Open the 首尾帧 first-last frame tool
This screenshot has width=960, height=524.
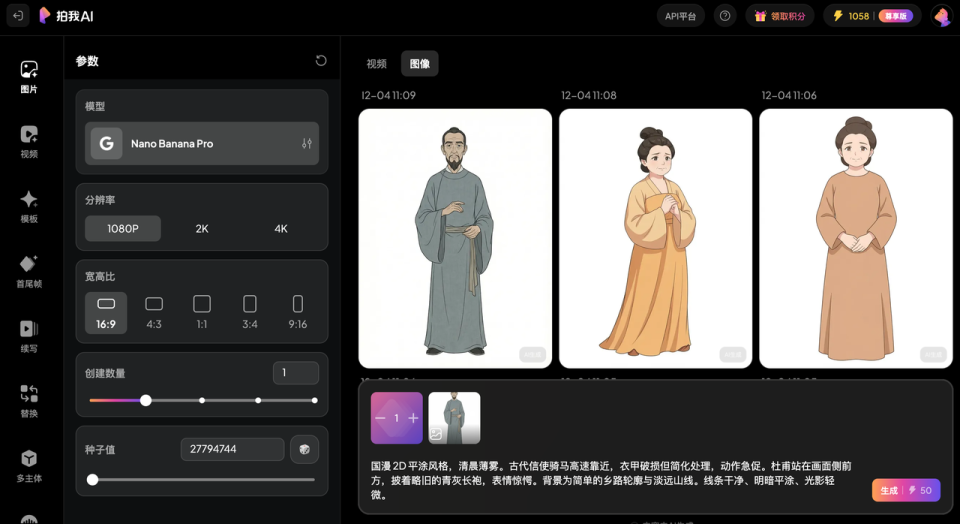pyautogui.click(x=29, y=272)
